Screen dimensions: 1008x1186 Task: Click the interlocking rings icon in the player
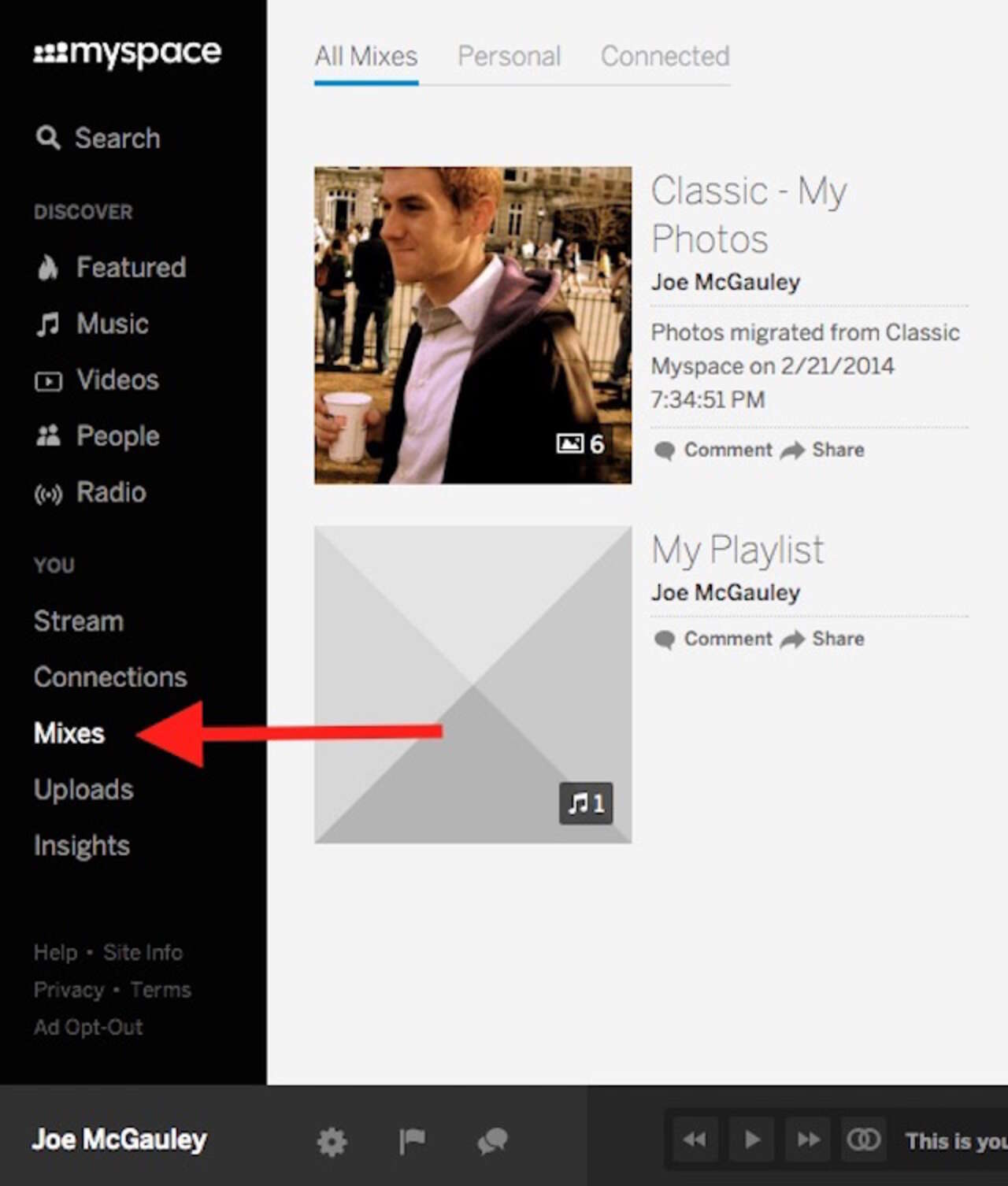[863, 1139]
